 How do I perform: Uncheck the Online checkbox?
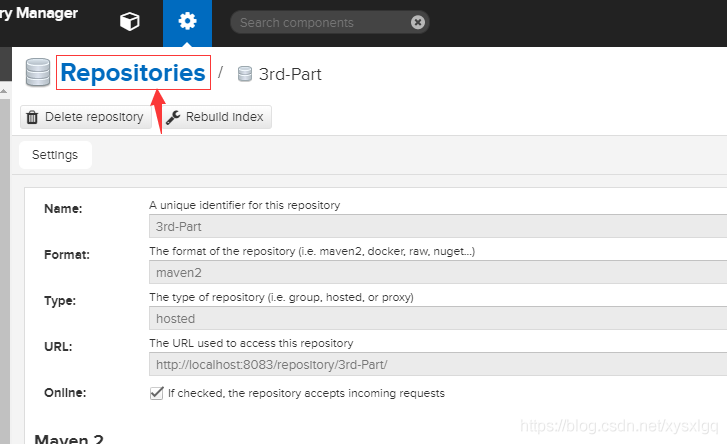[156, 393]
